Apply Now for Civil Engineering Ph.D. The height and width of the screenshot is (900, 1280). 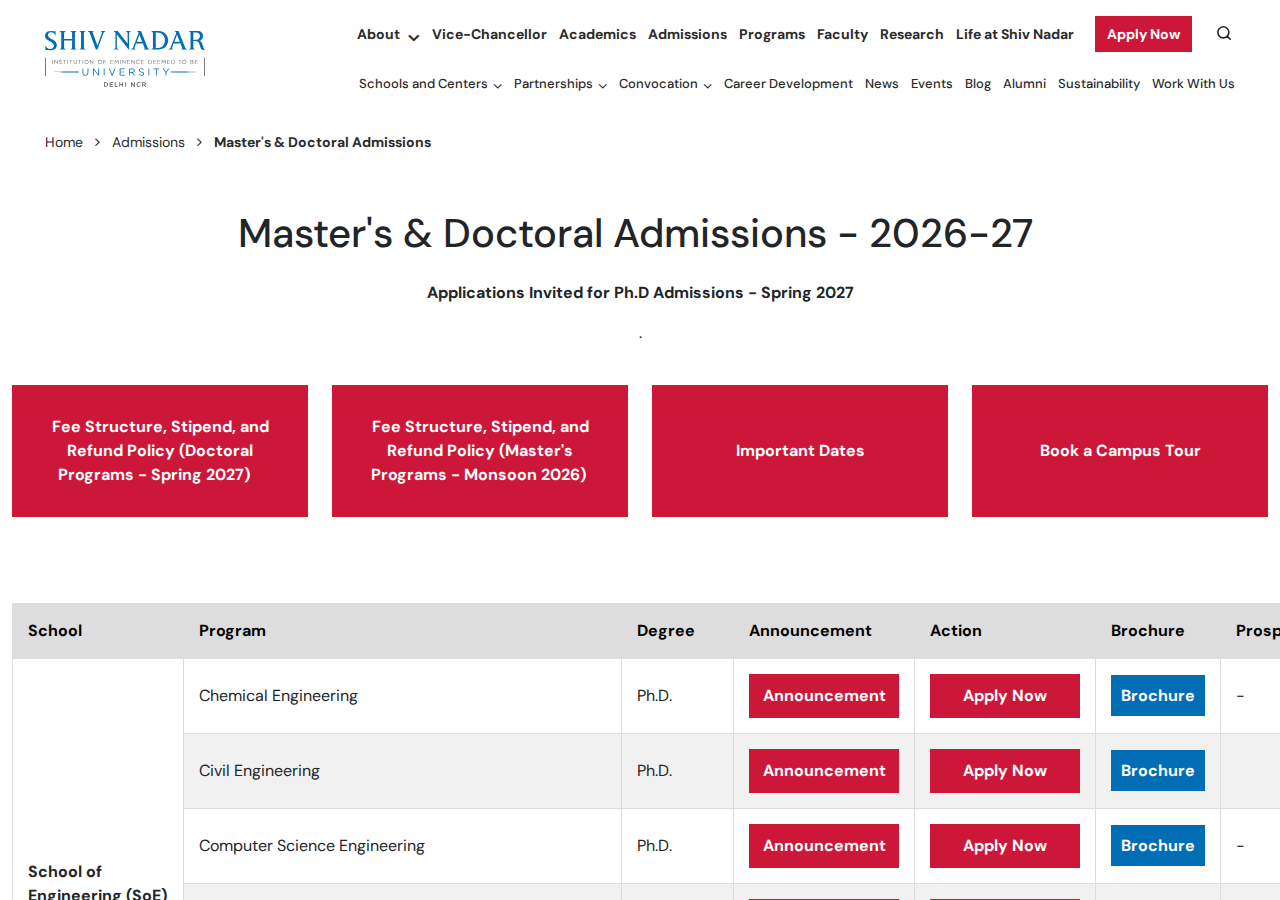click(1005, 771)
